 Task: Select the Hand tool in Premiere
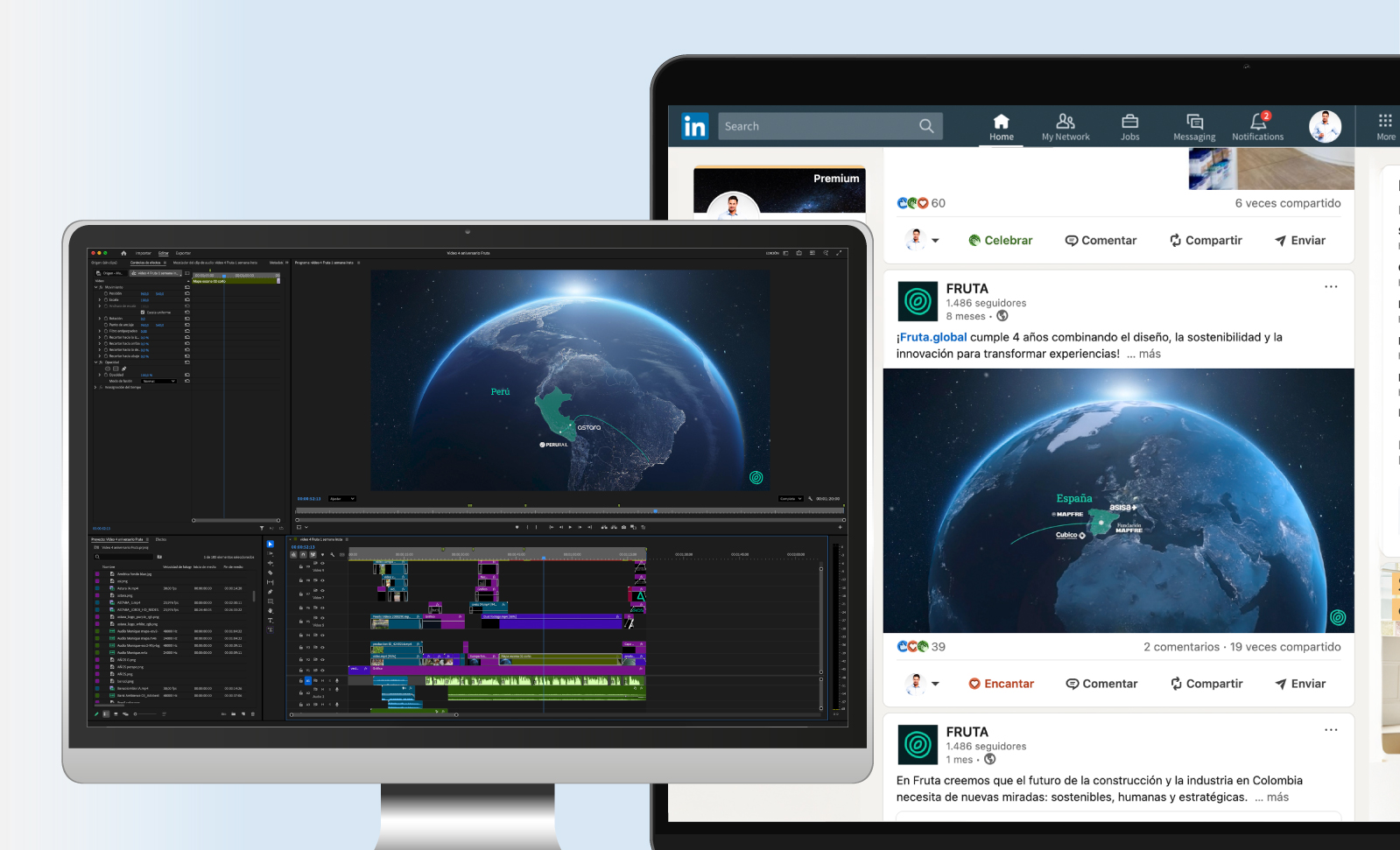271,611
